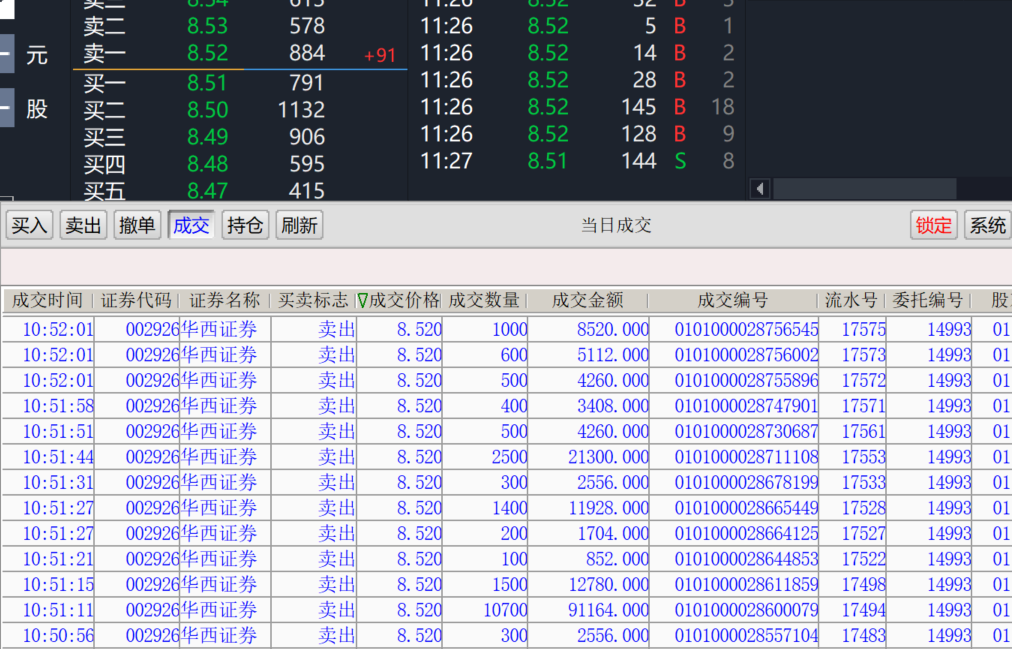Click the scroll left arrow of tick list
This screenshot has height=649, width=1012.
[760, 189]
